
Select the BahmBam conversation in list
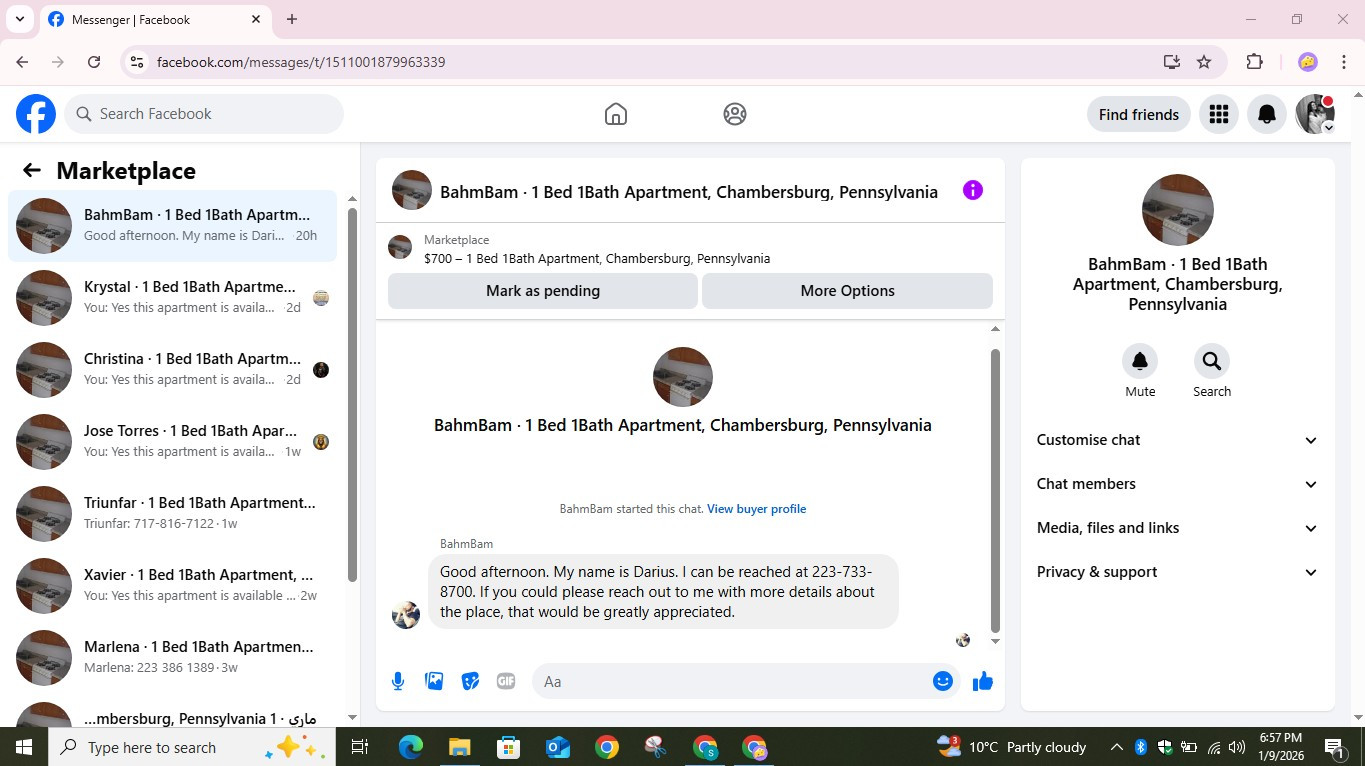[172, 226]
